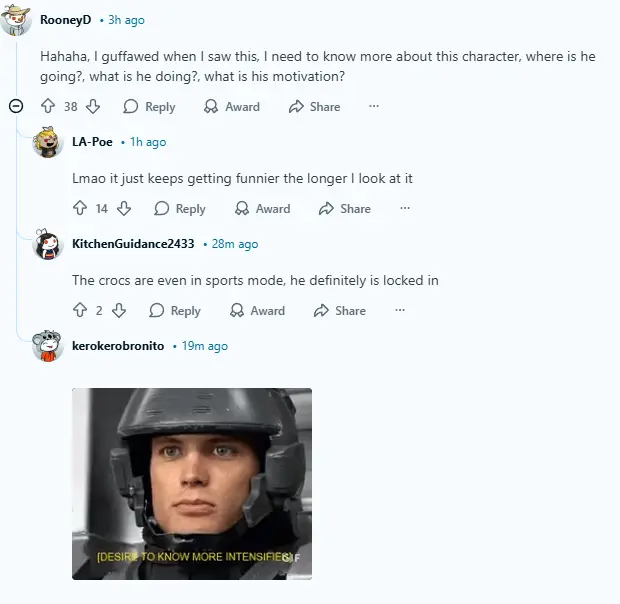620x604 pixels.
Task: Open kerokerobronito's avatar profile picture
Action: [x=47, y=346]
